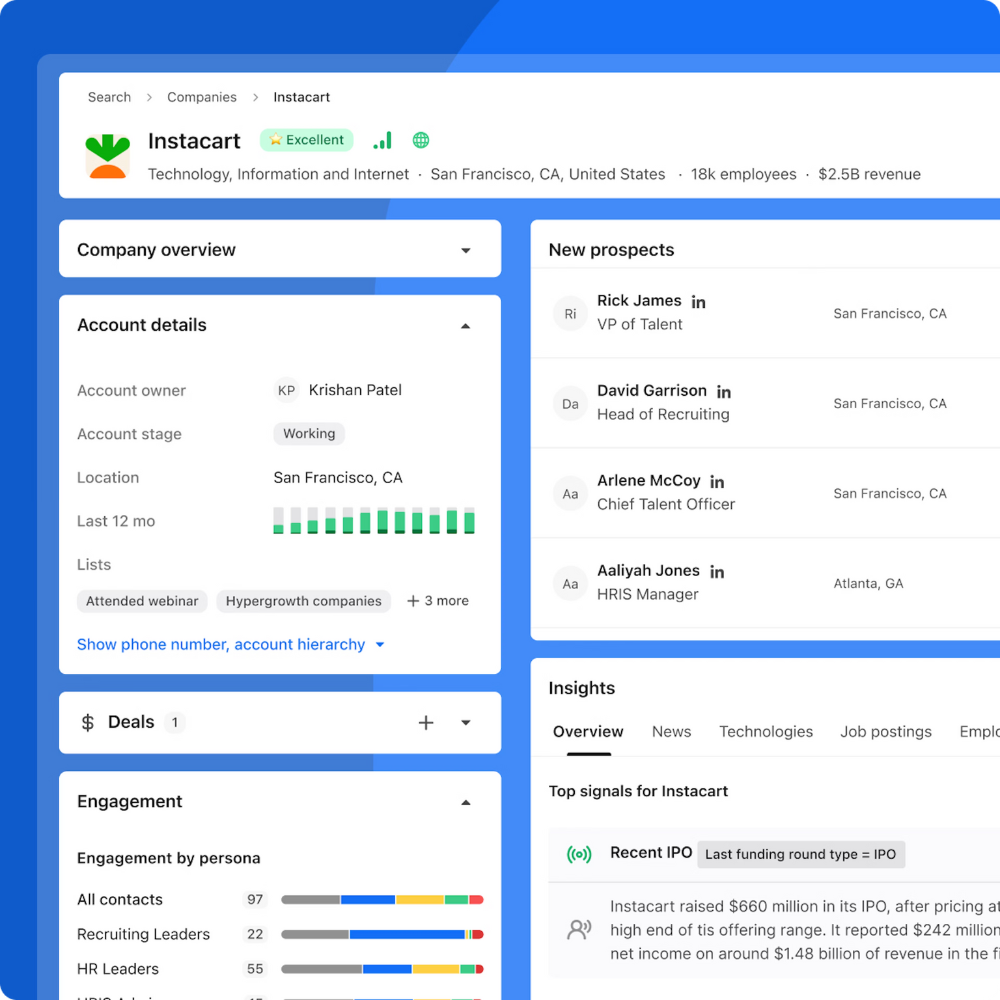
Task: Click the person icon beside the IPO summary
Action: (579, 929)
